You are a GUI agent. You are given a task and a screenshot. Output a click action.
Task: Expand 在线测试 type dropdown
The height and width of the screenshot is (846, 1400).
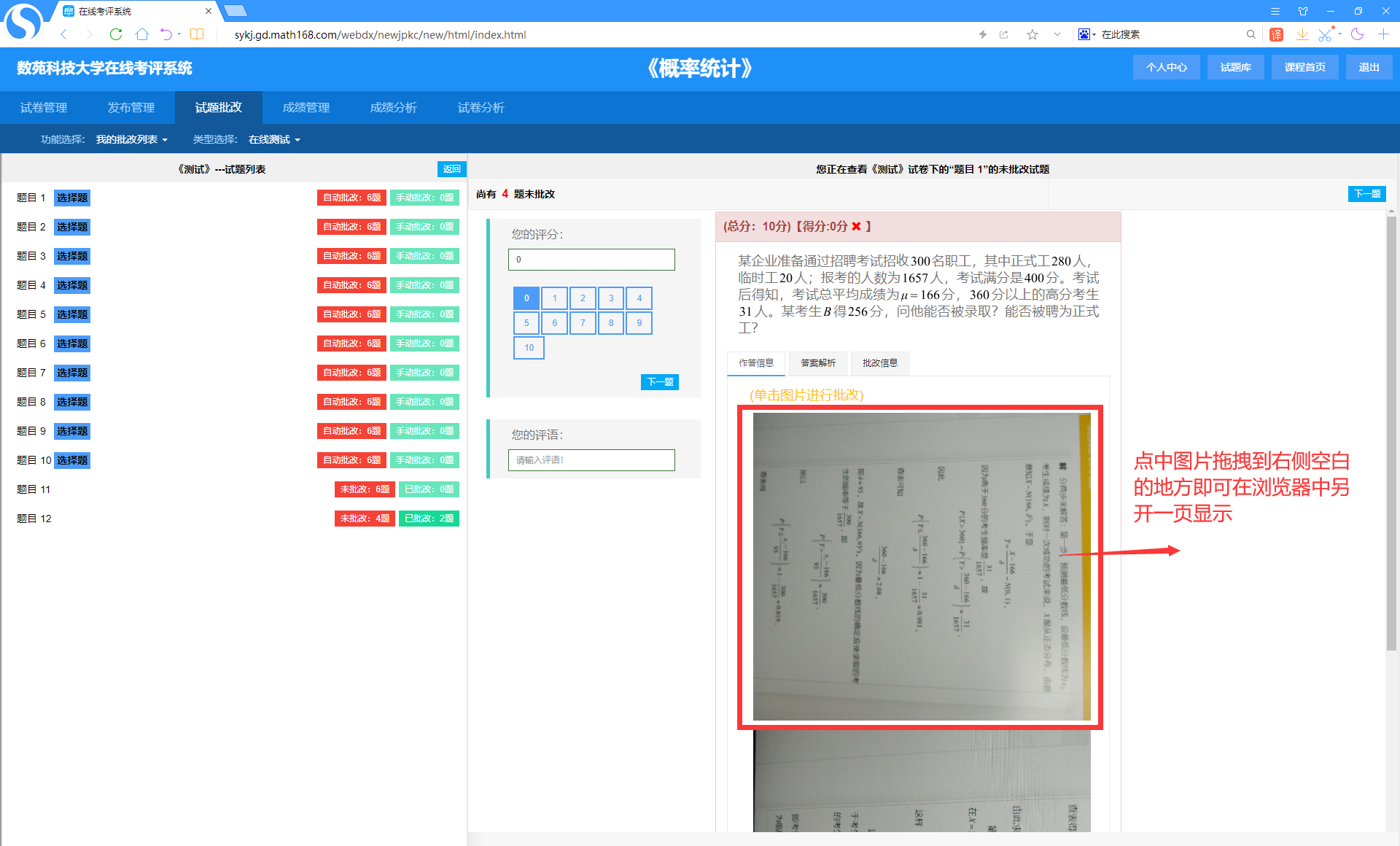[274, 139]
